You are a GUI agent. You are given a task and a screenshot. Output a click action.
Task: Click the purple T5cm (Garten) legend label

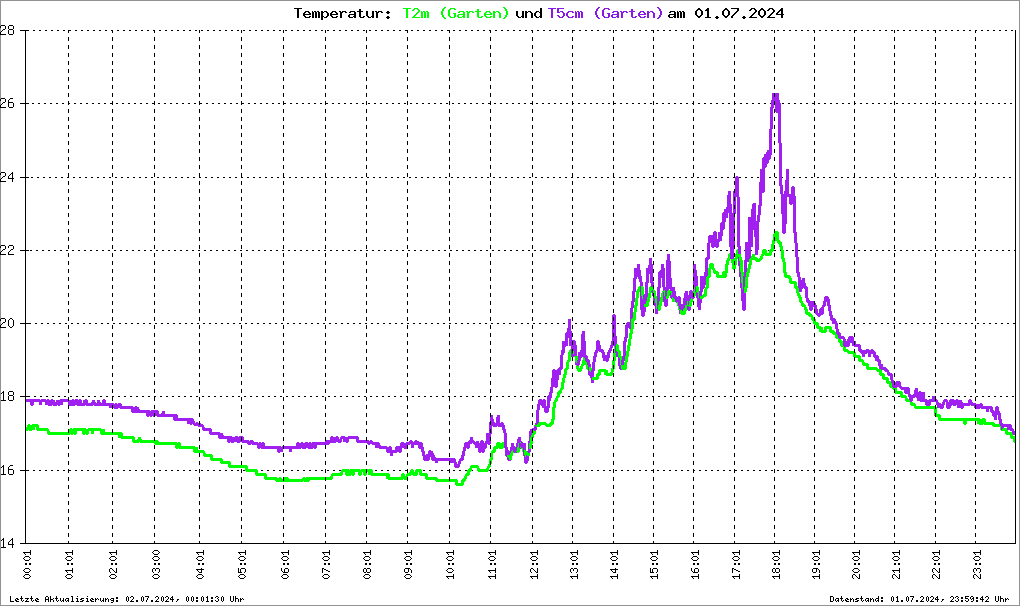click(x=605, y=13)
